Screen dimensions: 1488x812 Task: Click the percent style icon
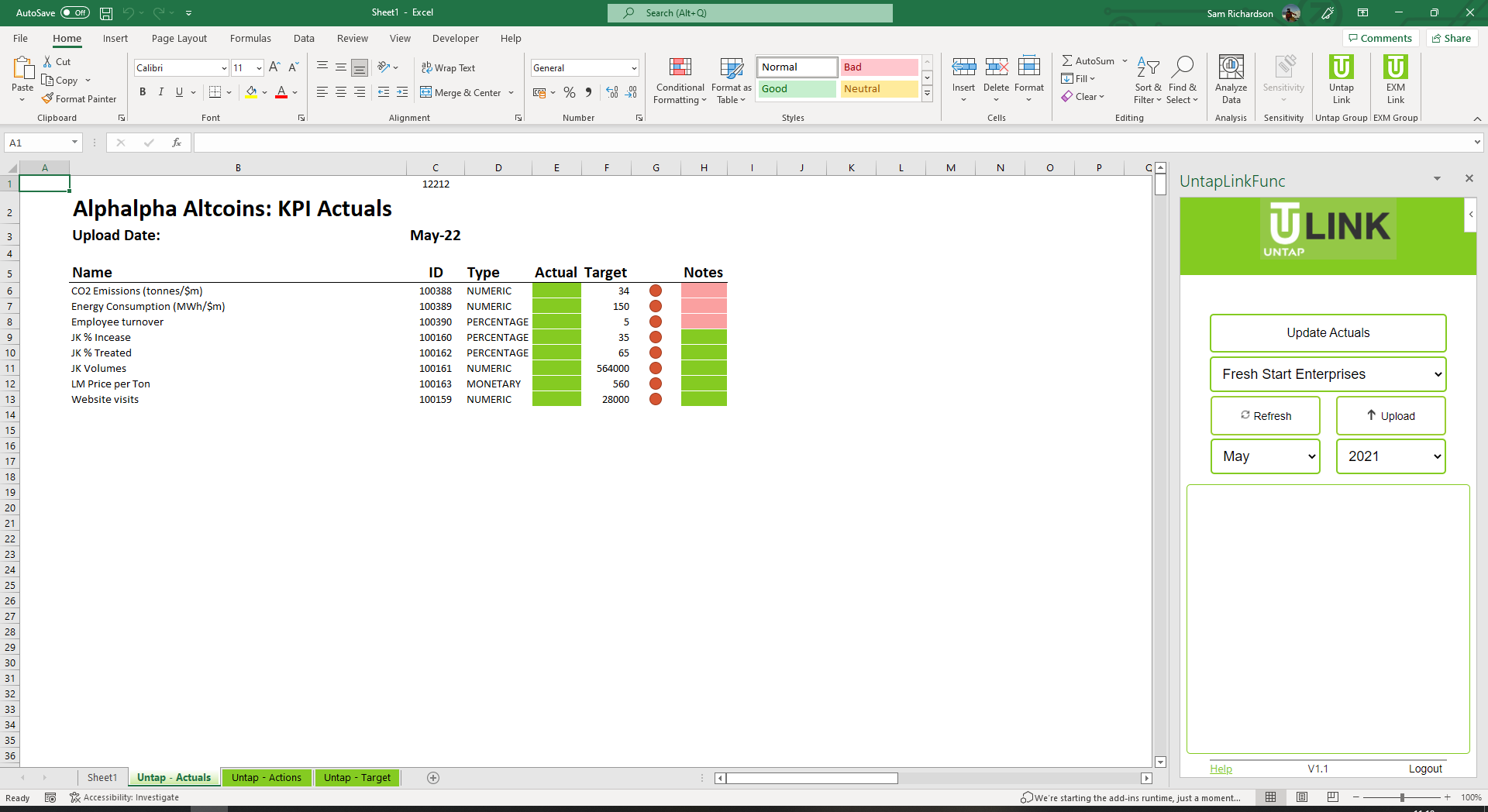[570, 92]
